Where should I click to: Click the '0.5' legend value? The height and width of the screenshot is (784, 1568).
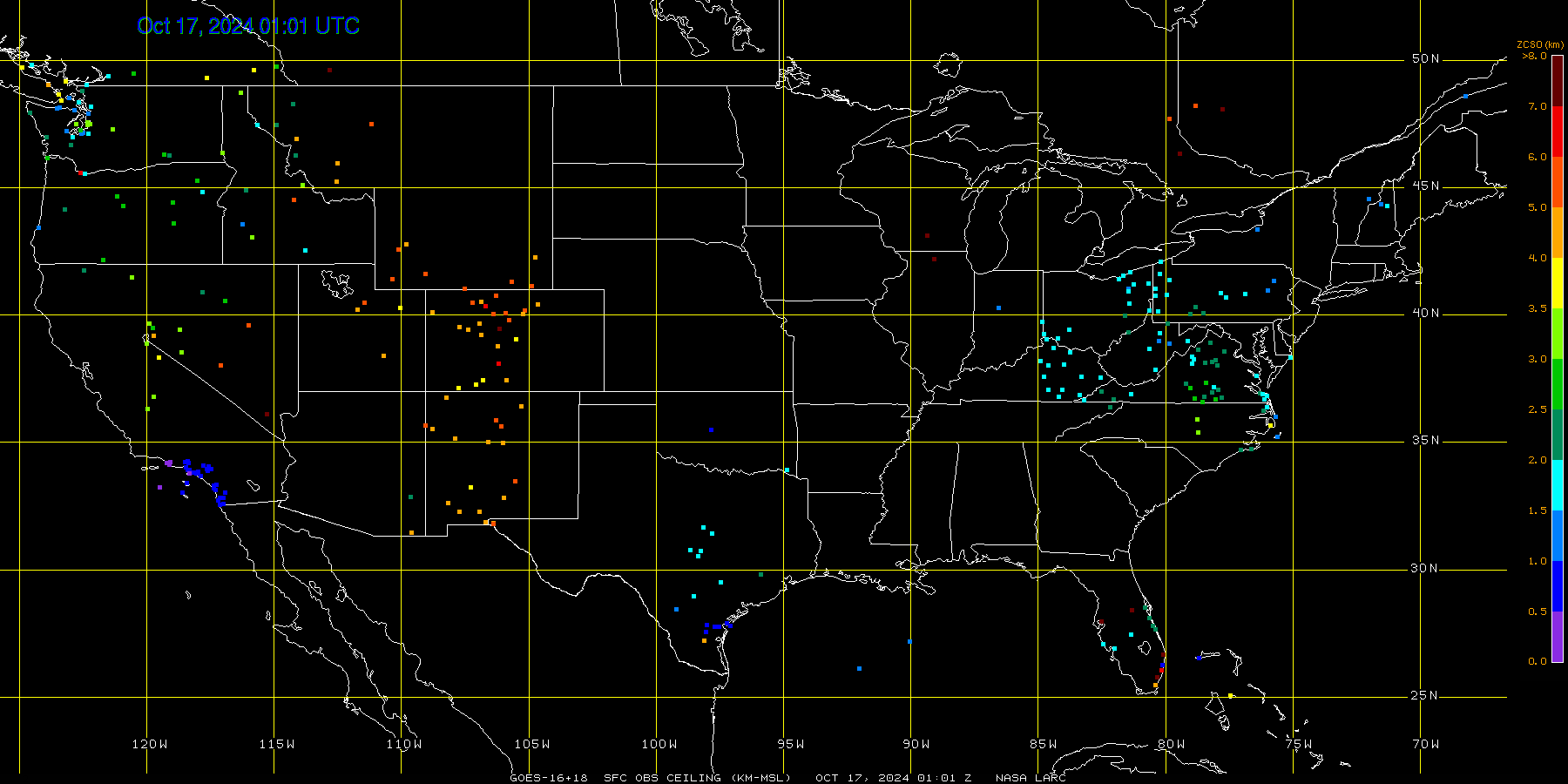coord(1538,612)
